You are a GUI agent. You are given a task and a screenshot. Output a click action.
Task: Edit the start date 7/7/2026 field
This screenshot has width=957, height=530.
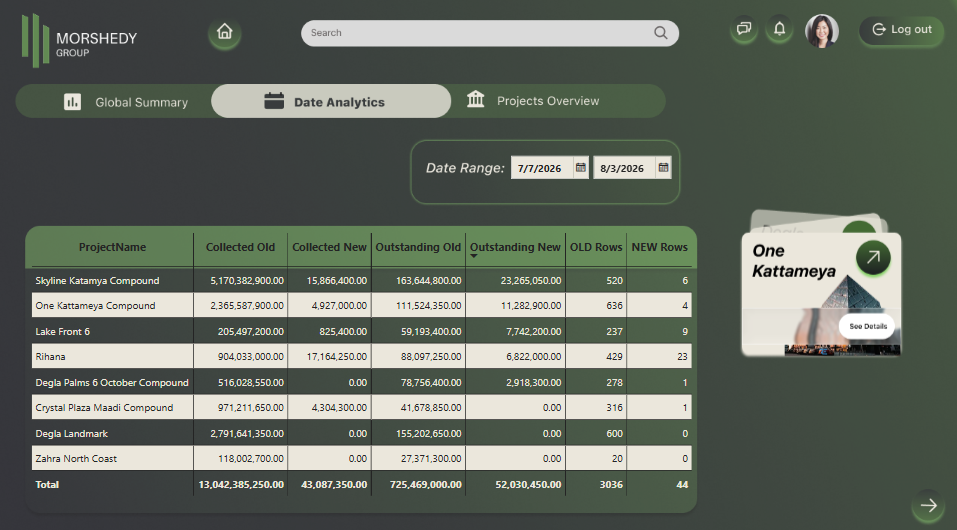point(542,168)
